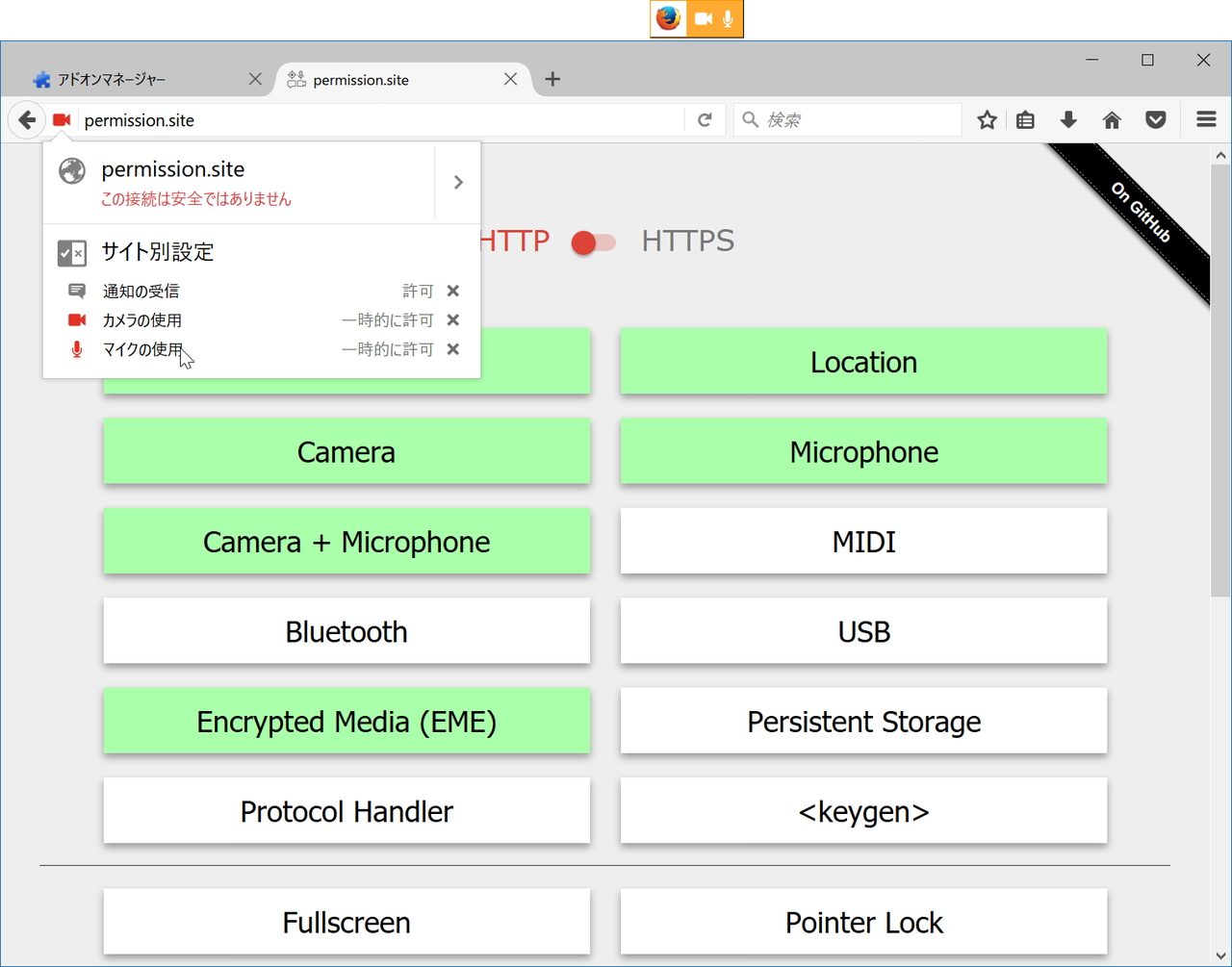Viewport: 1232px width, 967px height.
Task: Open the downloads arrow icon
Action: coord(1068,120)
